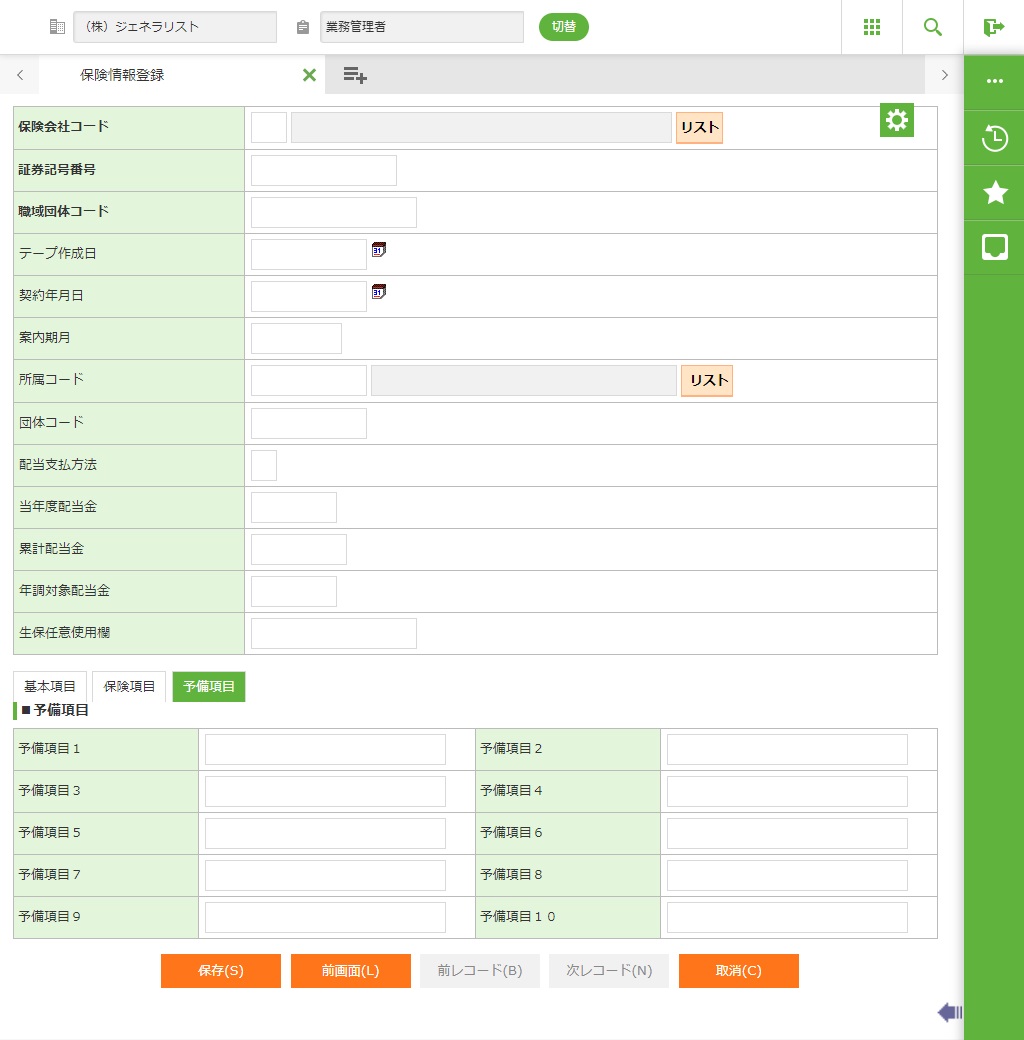
Task: Switch to the 保険項目 tab
Action: point(129,687)
